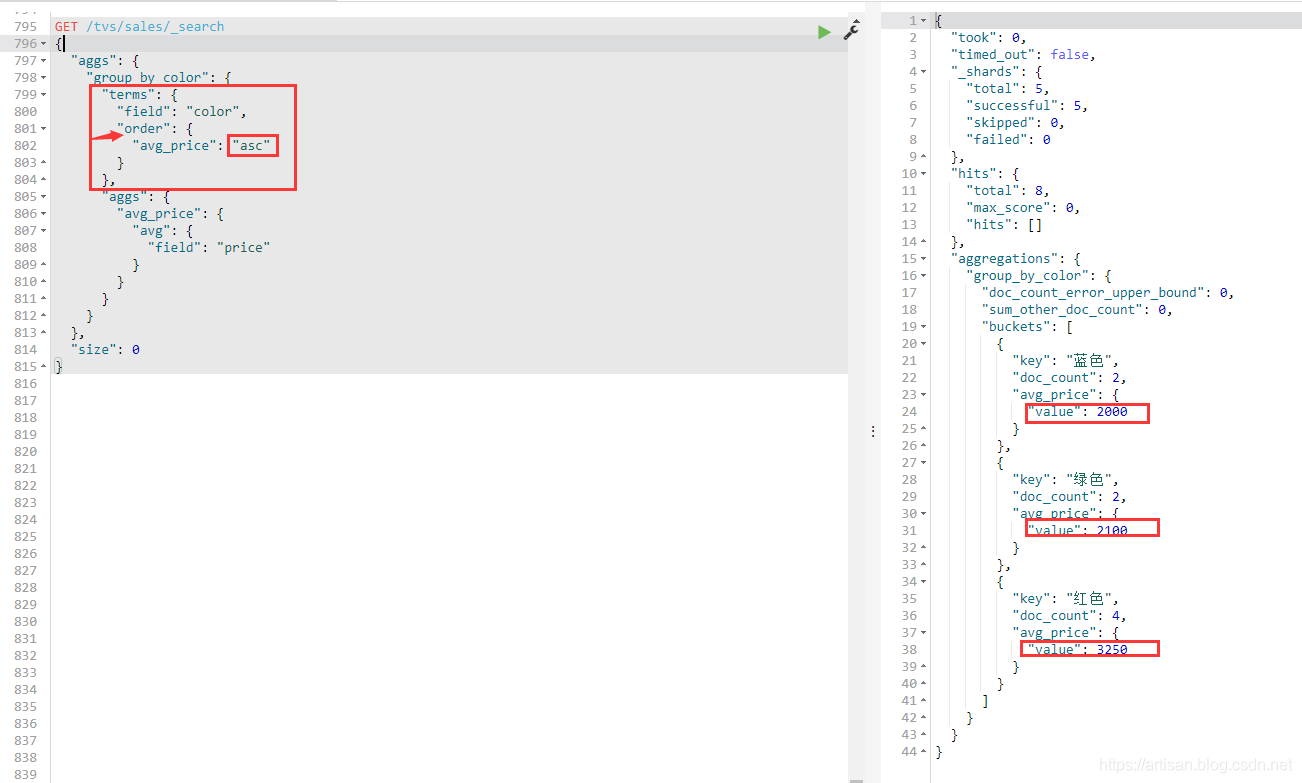Collapse the first bucket's "avg_price" at line 23
The height and width of the screenshot is (783, 1302).
coord(923,395)
